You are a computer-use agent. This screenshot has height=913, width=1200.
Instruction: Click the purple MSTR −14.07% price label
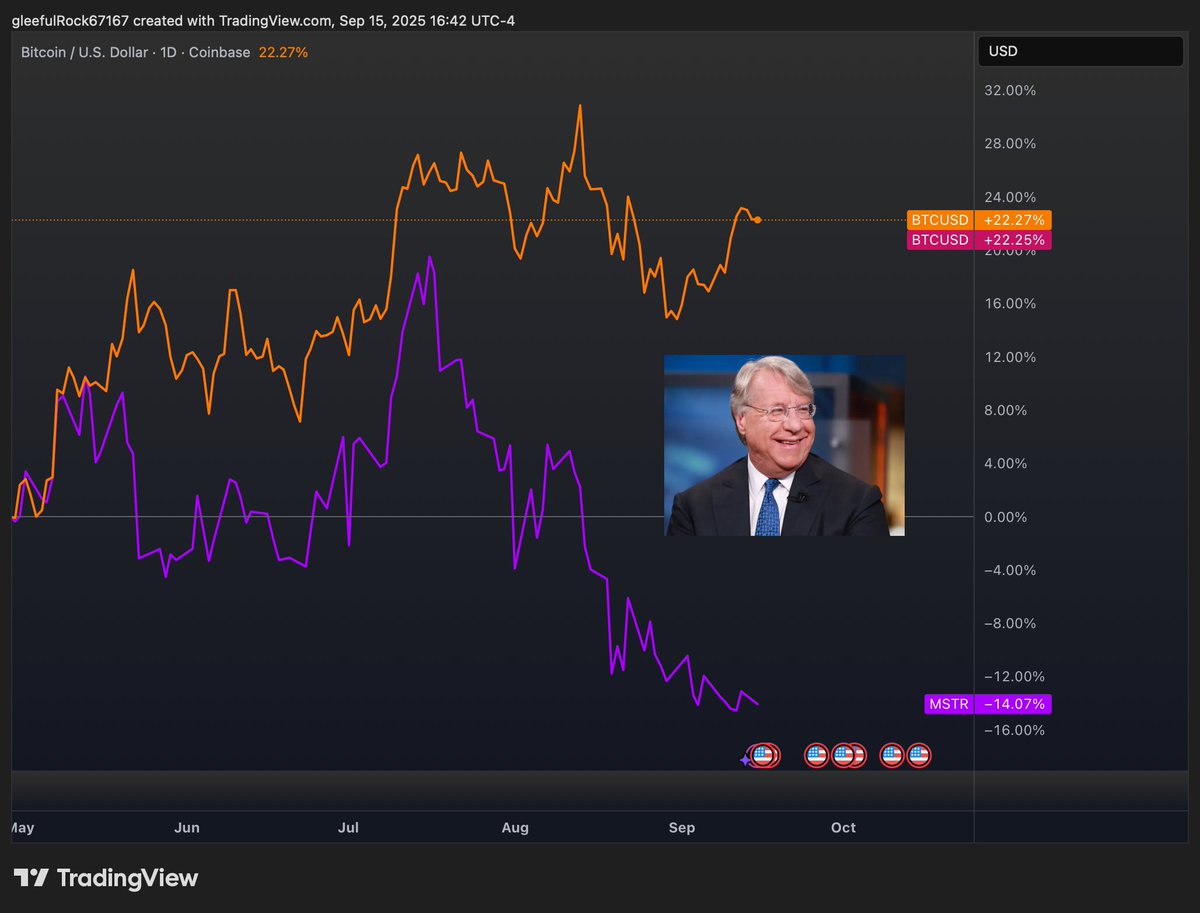[x=989, y=704]
